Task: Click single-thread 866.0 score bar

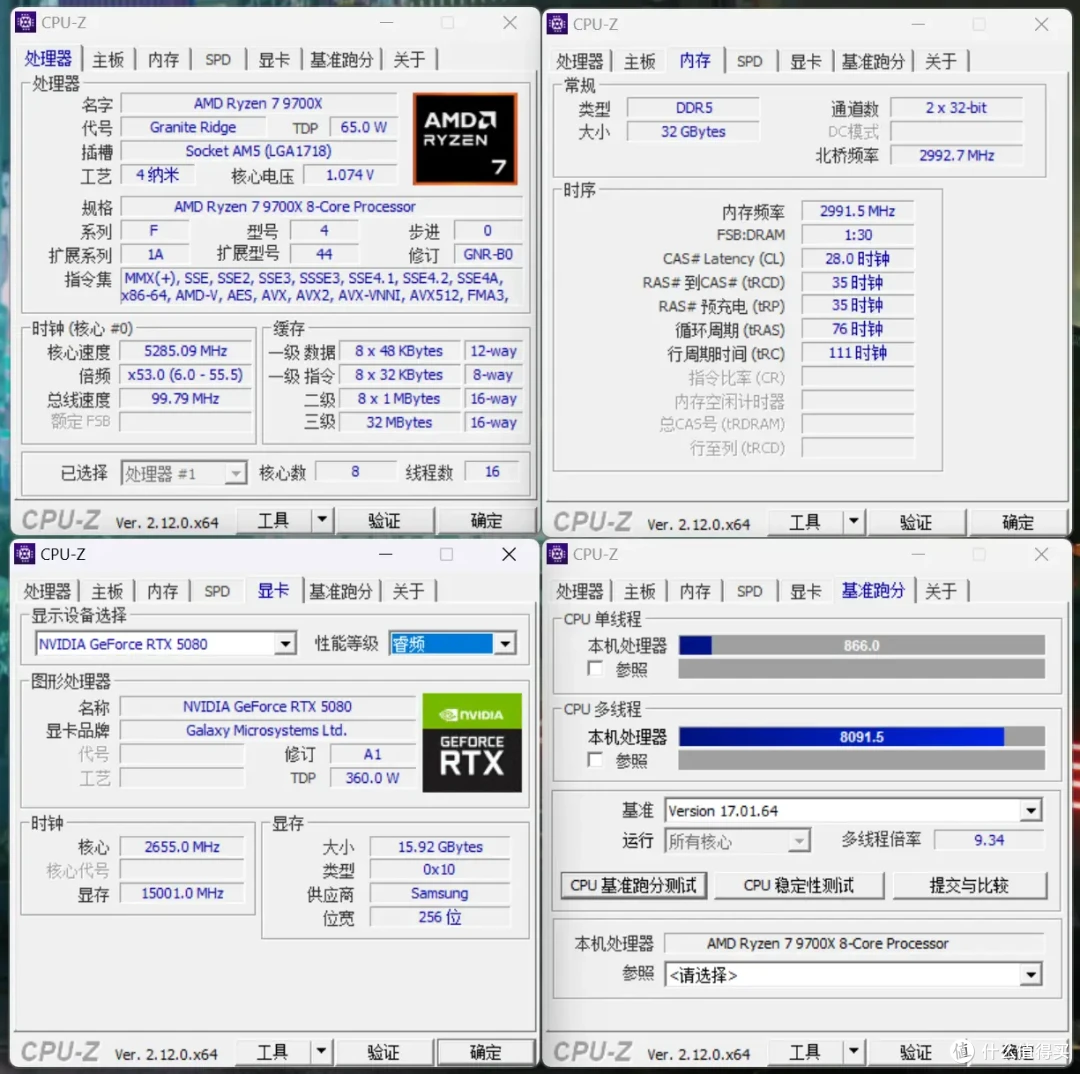Action: (x=861, y=646)
